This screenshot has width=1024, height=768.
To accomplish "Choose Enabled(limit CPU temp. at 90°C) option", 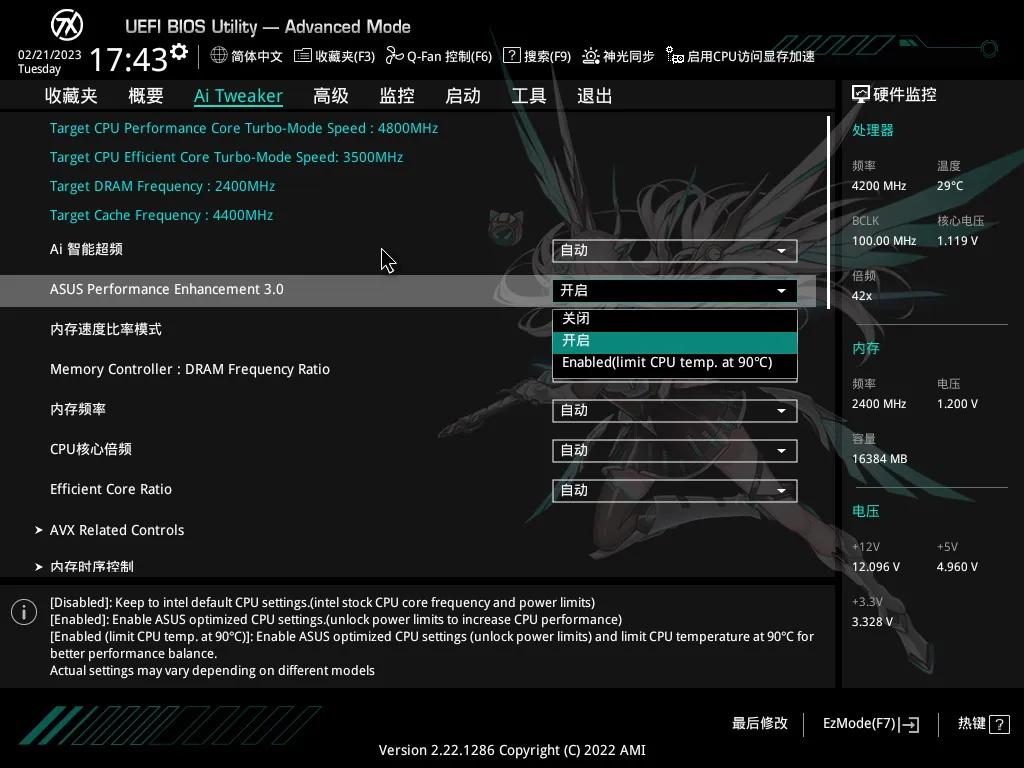I will 675,364.
